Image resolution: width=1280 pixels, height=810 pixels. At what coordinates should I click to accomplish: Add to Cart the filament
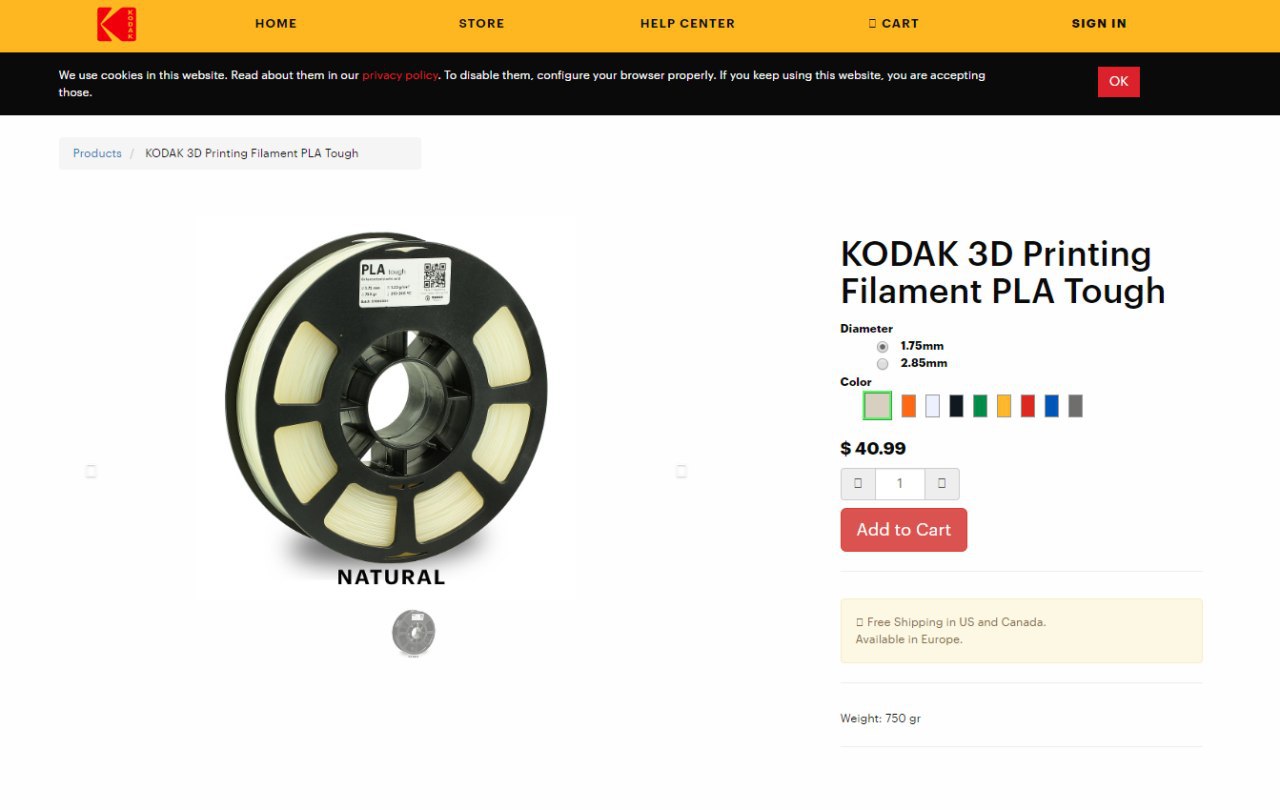904,530
